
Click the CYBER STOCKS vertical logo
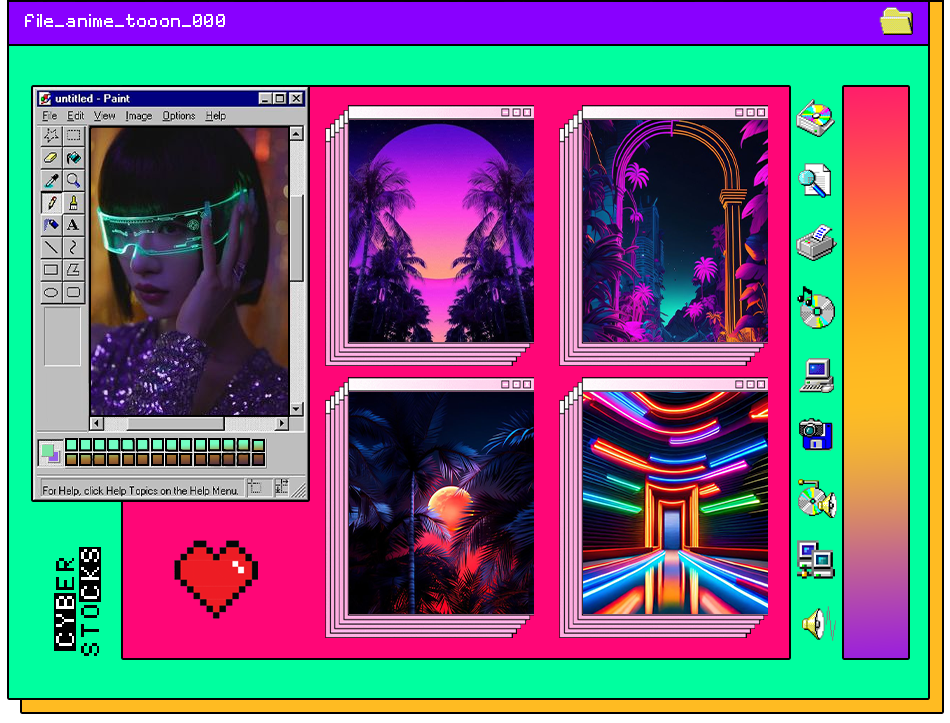78,602
